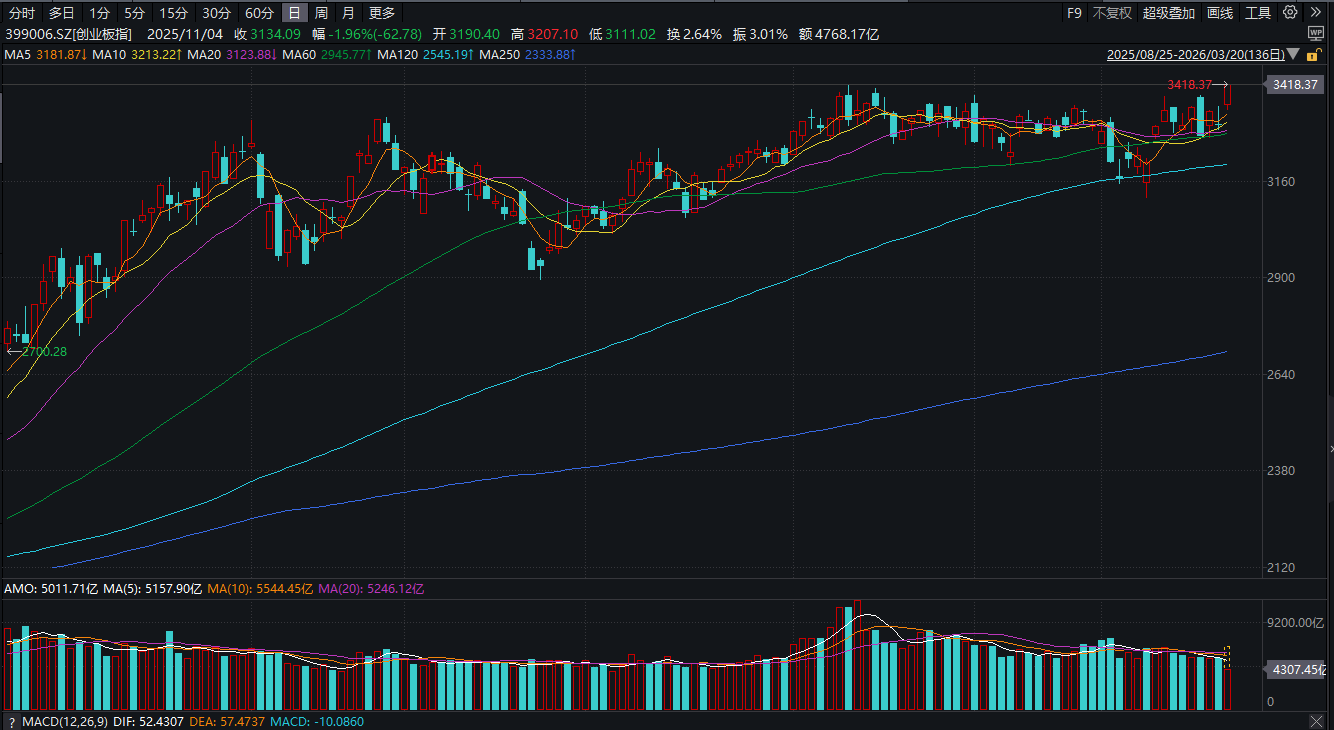This screenshot has width=1334, height=730.
Task: Open the 不复权 price adjustment dropdown
Action: pos(1112,13)
